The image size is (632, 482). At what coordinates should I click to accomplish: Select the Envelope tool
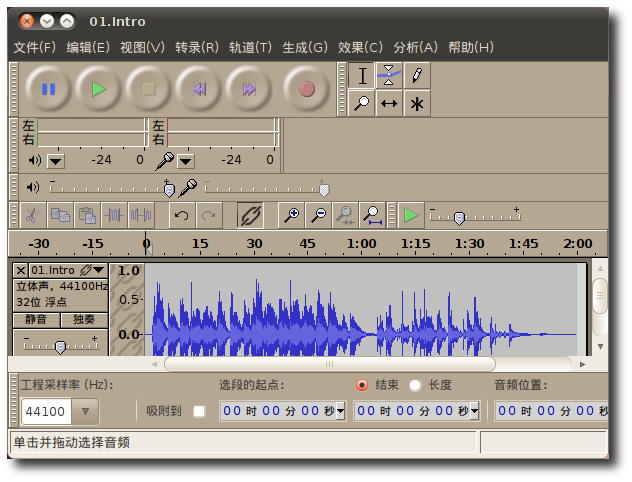pos(389,75)
